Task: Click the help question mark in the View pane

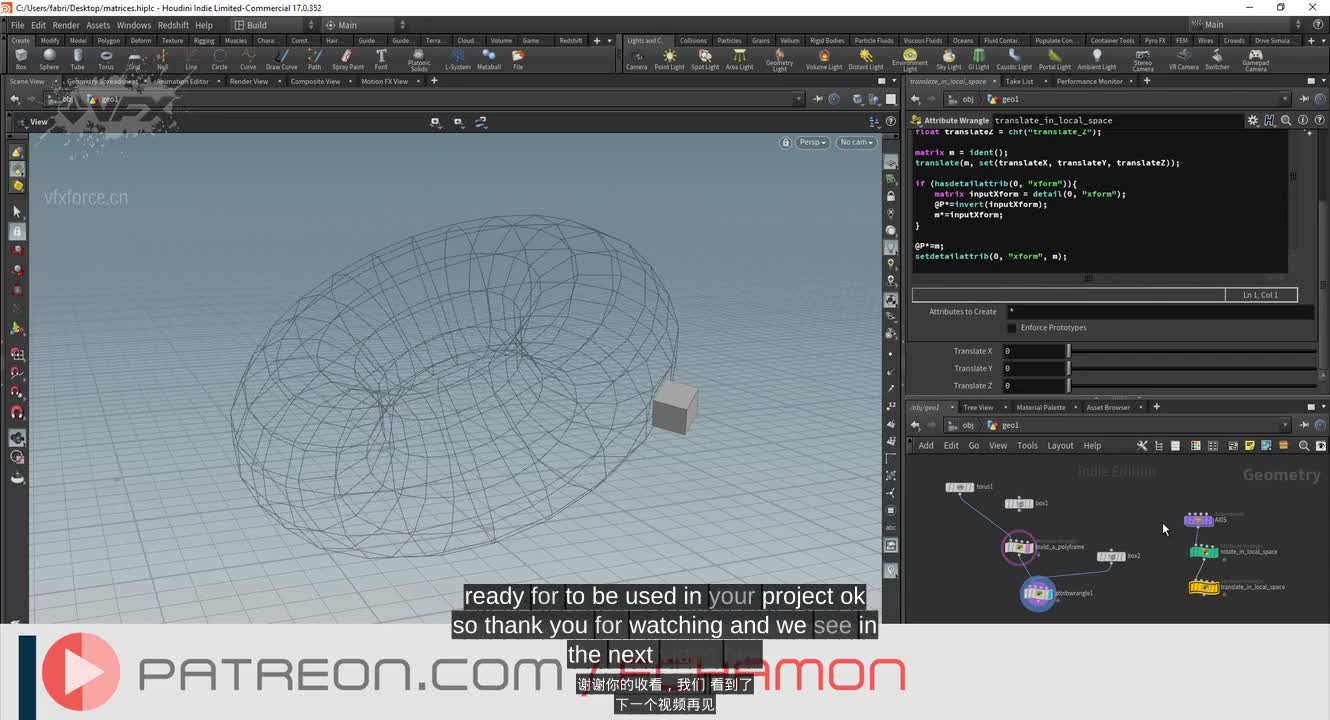Action: click(x=890, y=121)
